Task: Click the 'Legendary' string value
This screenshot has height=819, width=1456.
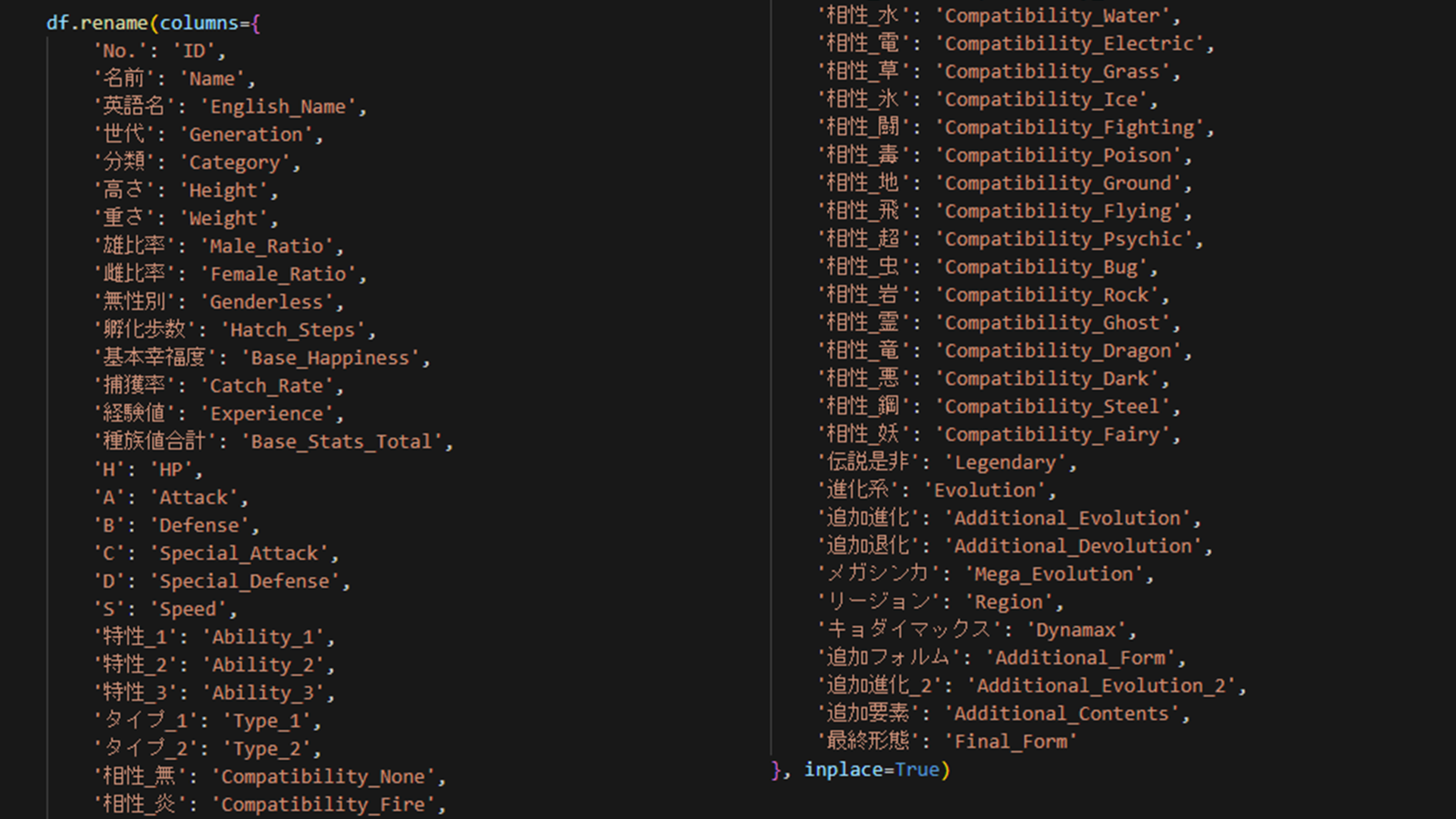Action: coord(1005,462)
